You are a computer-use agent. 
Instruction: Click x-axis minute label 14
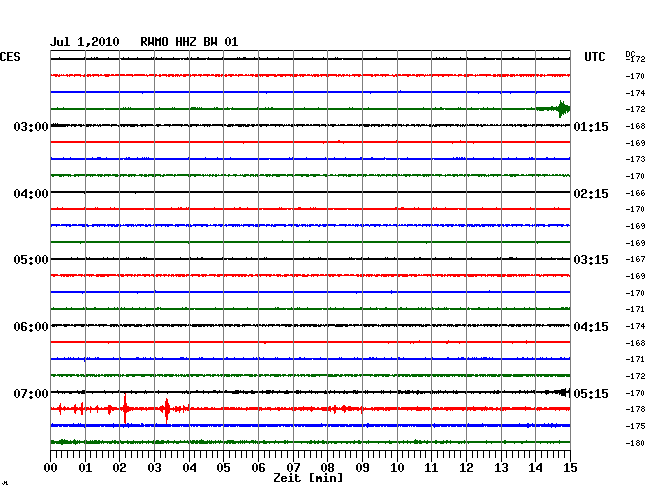[536, 467]
